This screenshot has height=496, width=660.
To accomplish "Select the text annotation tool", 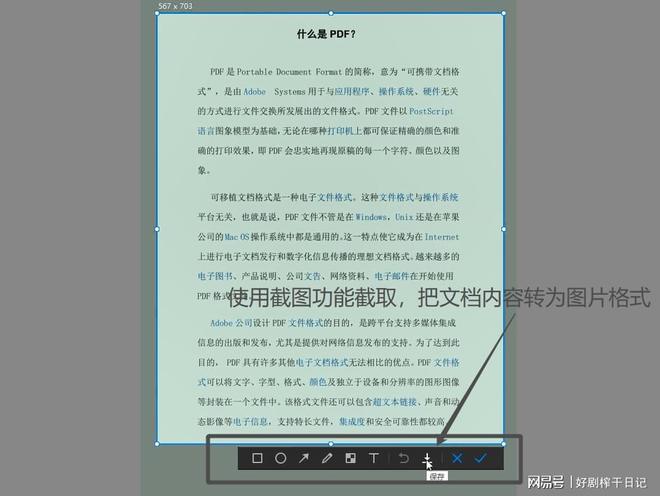I will pos(373,458).
